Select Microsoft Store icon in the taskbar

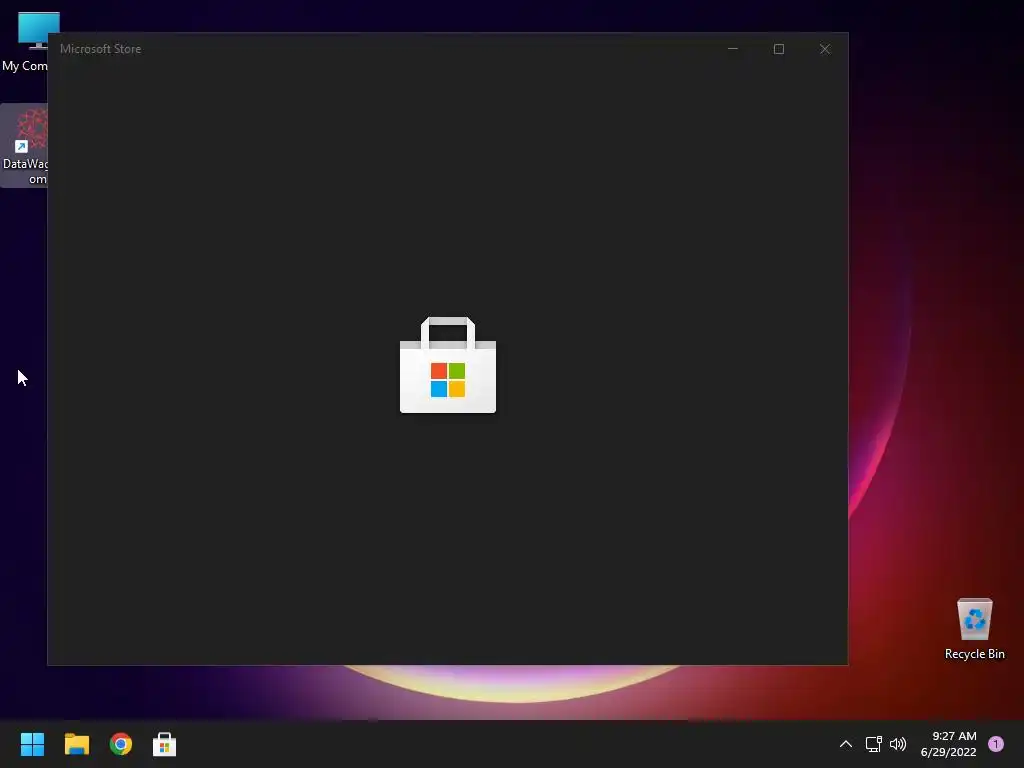tap(165, 744)
